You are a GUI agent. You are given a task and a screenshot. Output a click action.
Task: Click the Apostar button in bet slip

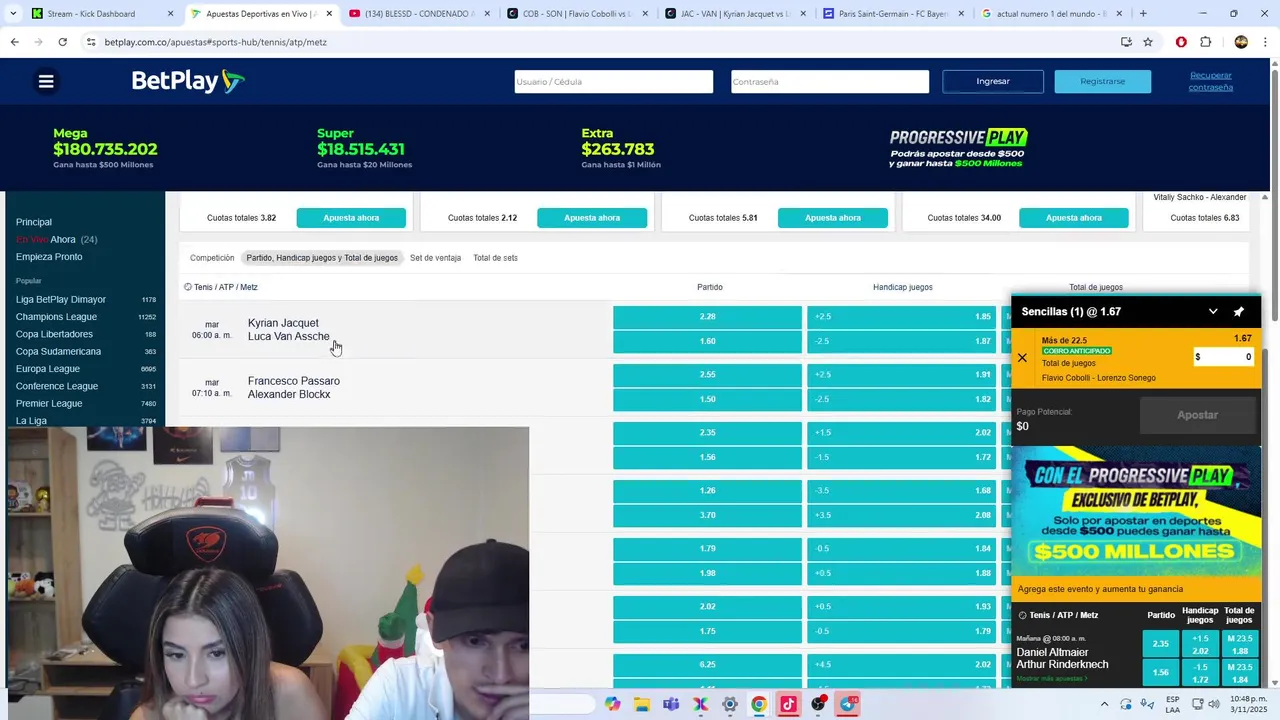1197,415
